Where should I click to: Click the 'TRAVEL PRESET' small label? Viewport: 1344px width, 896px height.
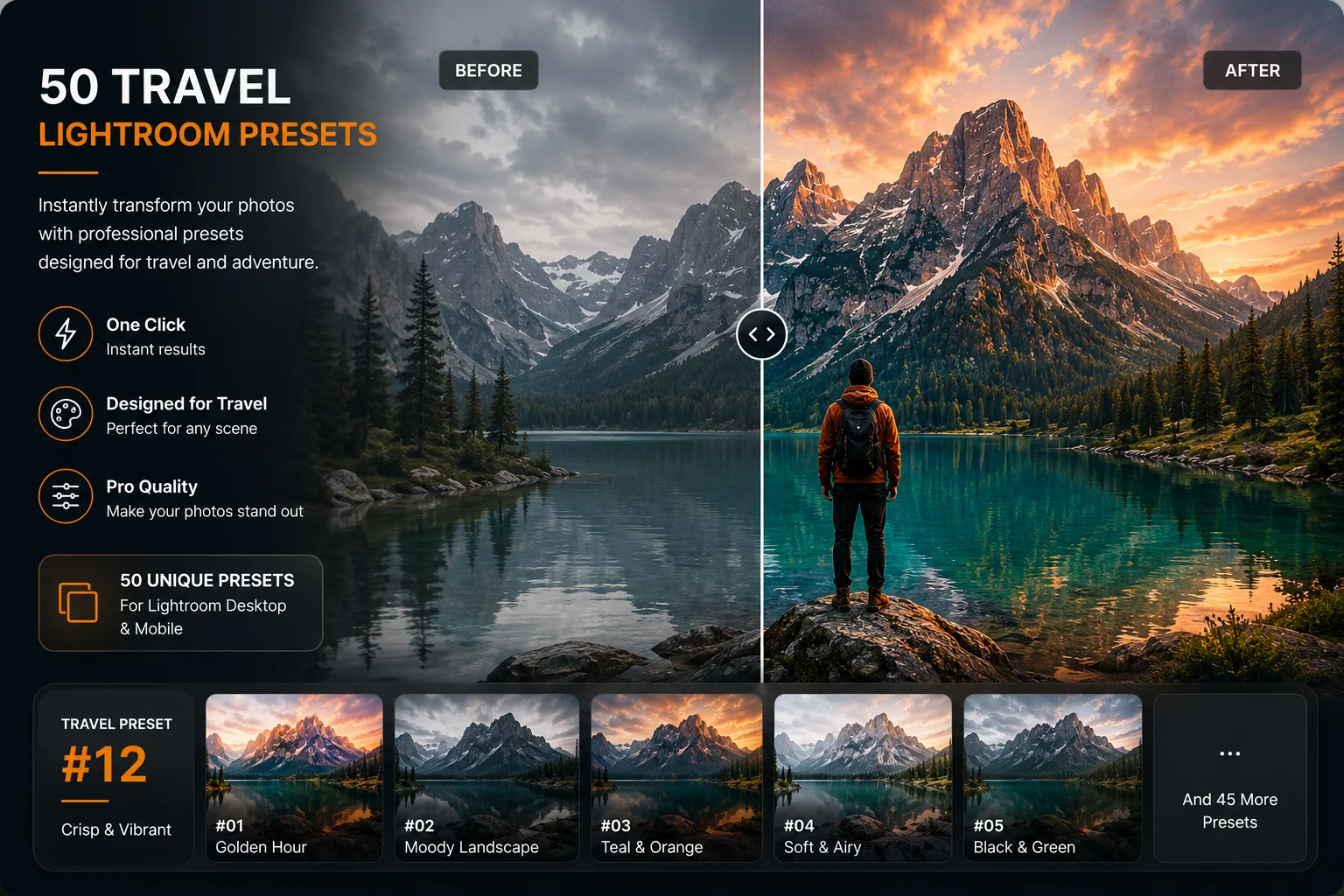[116, 724]
